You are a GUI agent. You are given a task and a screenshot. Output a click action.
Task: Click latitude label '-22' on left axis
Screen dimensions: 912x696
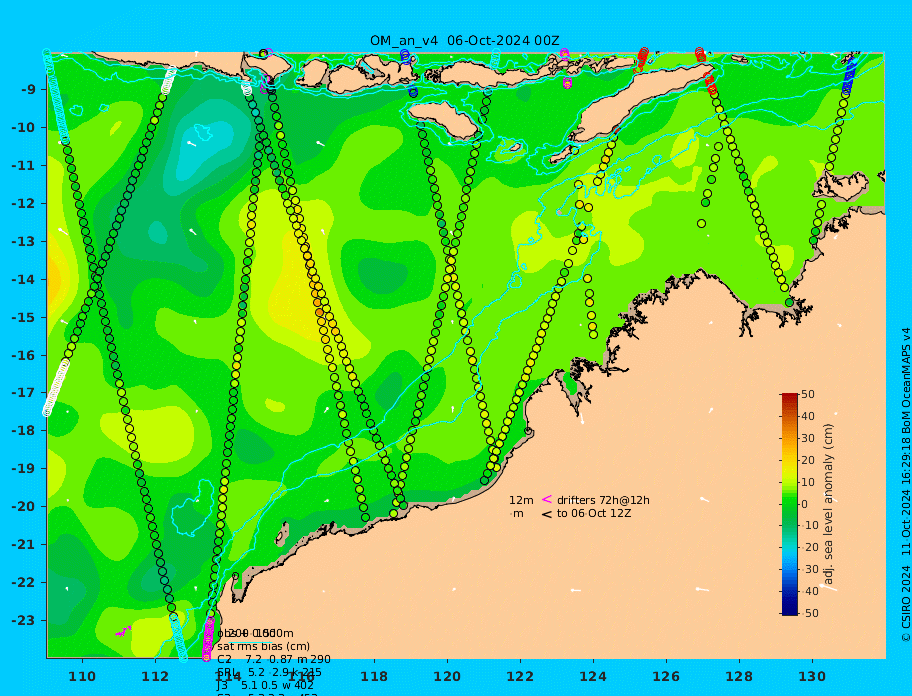tap(24, 583)
